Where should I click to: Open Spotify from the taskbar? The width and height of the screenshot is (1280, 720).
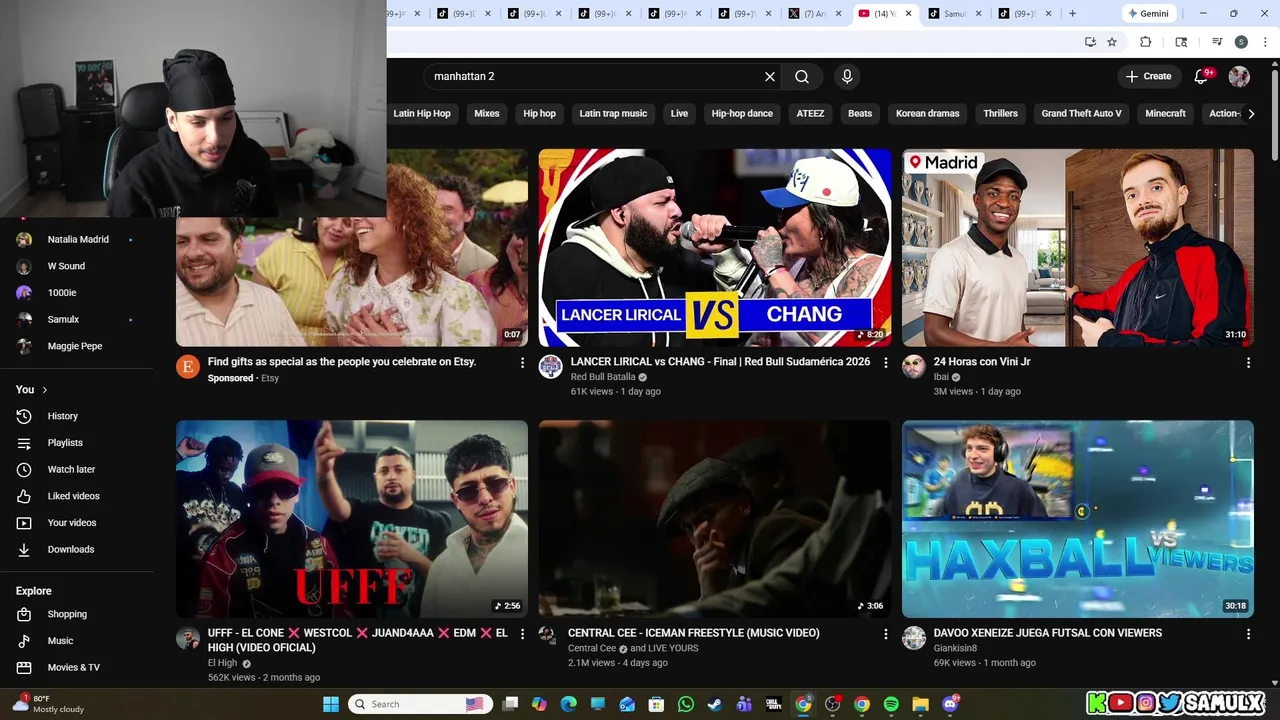891,704
